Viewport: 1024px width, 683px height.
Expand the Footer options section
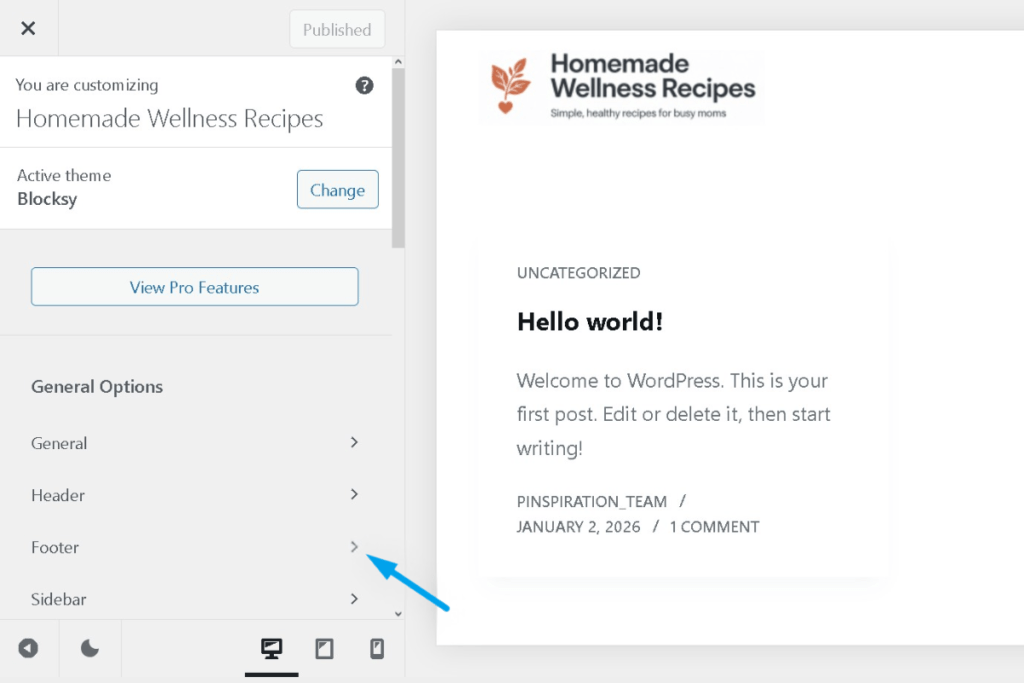coord(195,547)
